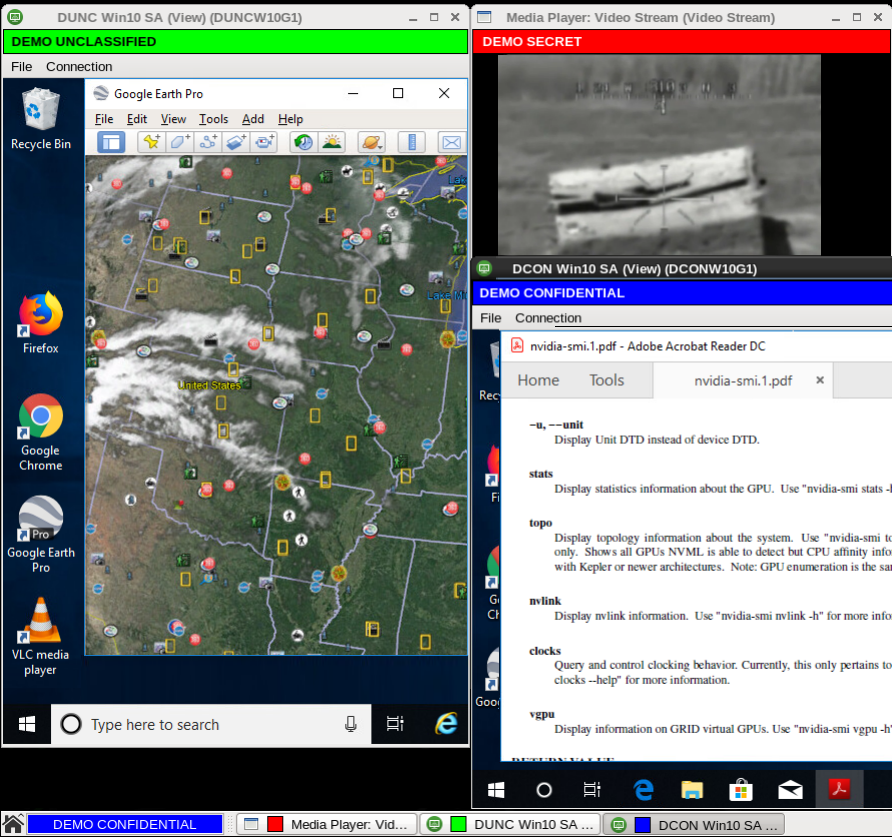Select the nvidia-smi.1.pdf document tab
Image resolution: width=892 pixels, height=837 pixels.
[743, 381]
